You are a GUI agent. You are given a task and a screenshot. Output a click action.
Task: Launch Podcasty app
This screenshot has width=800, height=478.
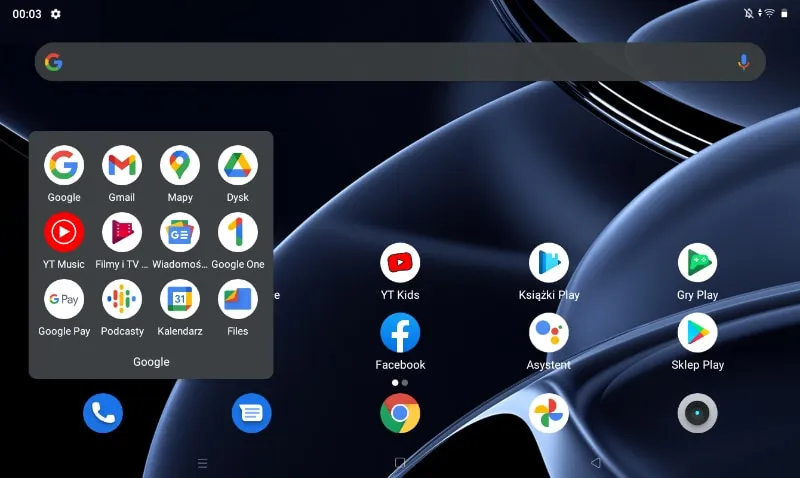click(122, 299)
